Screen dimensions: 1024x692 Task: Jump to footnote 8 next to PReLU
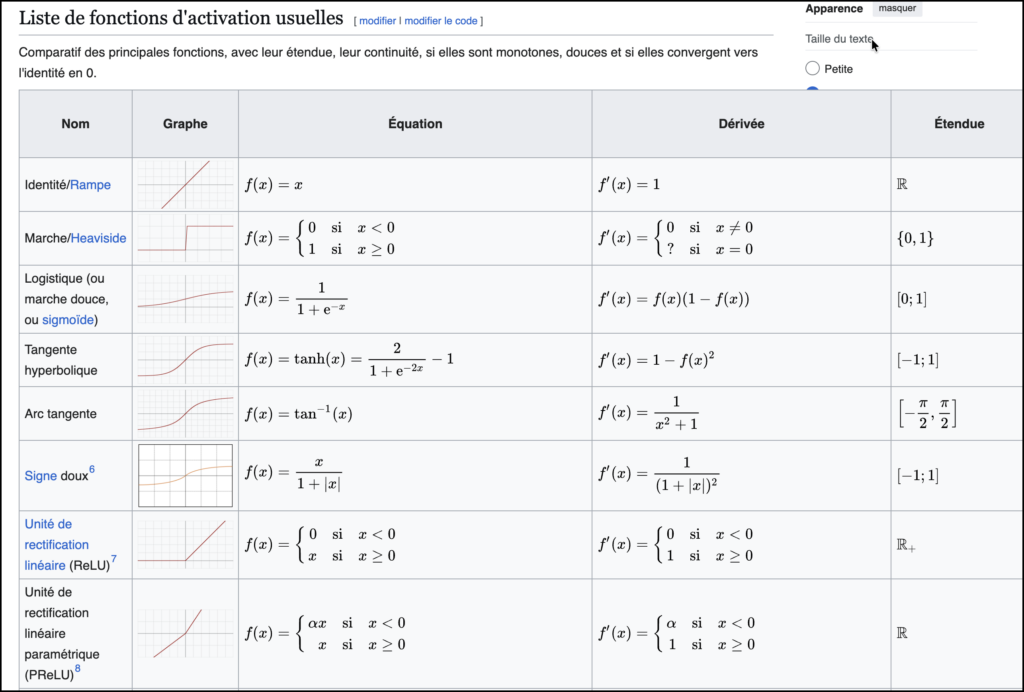coord(77,668)
